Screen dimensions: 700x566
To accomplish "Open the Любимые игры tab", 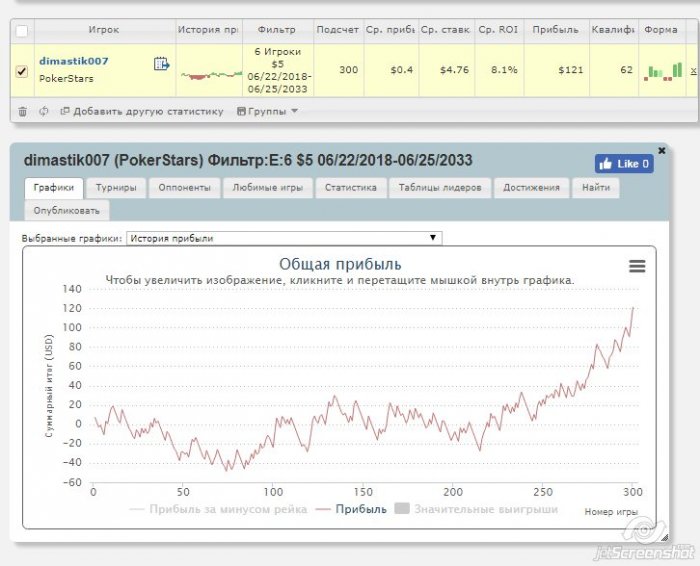I will click(267, 187).
